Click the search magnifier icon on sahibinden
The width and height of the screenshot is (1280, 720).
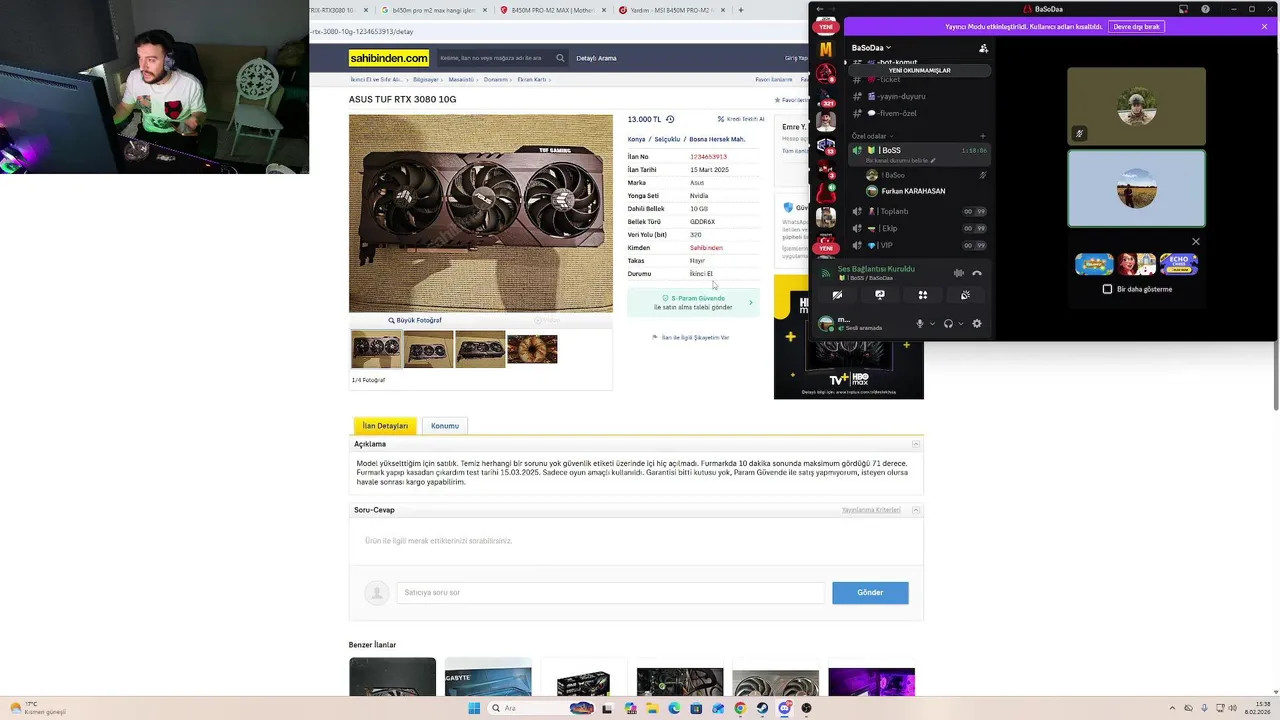[x=560, y=58]
